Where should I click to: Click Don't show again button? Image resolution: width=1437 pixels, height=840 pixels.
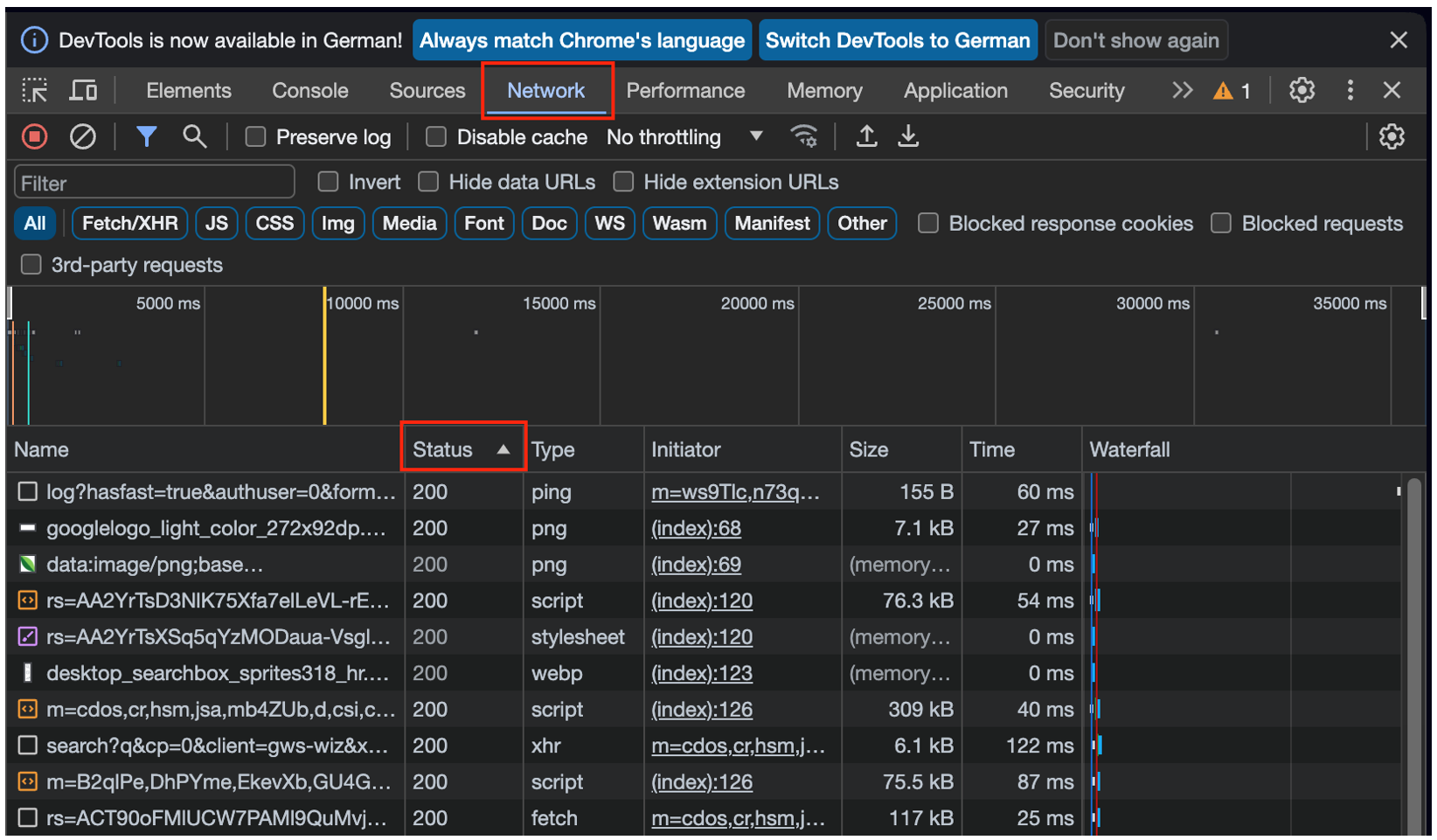pos(1136,40)
